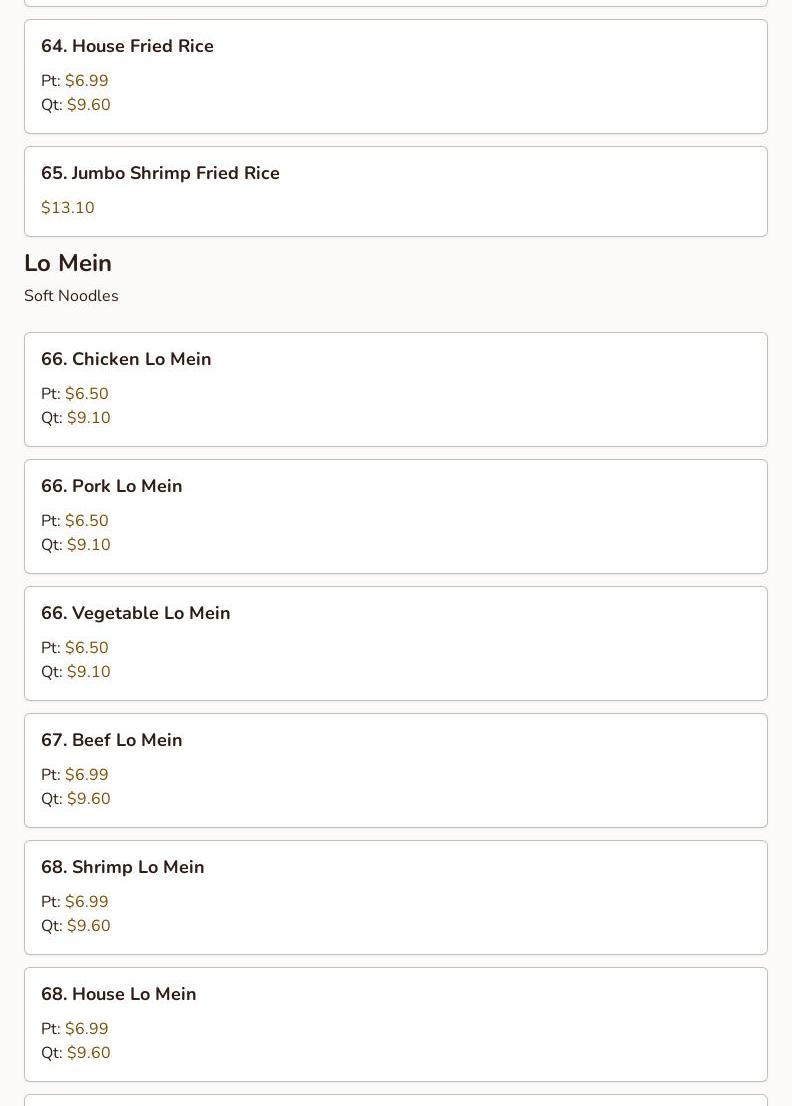Pick the House Lo Mein quart price
The width and height of the screenshot is (792, 1106).
pyautogui.click(x=88, y=1053)
